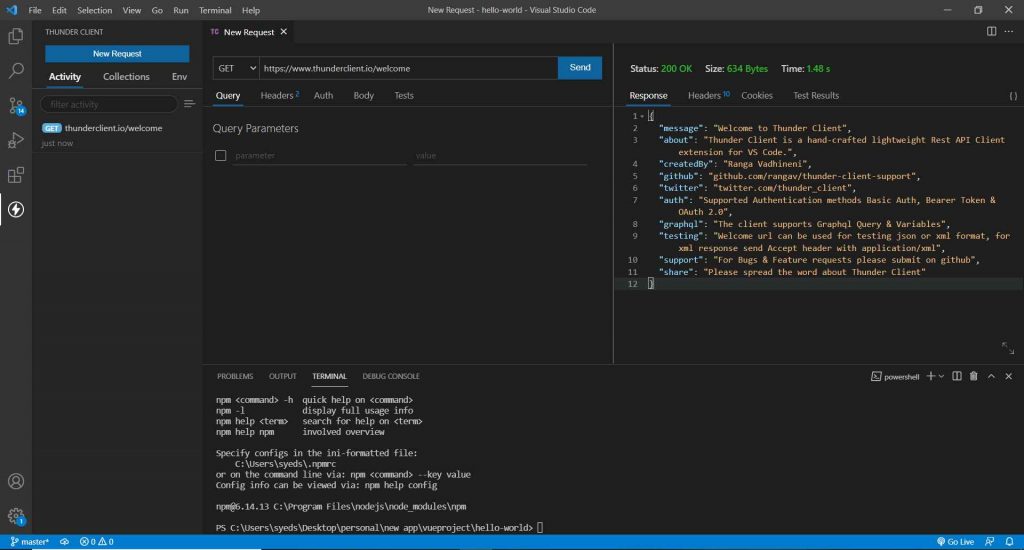Kill the terminal with trash icon
Screen dimensions: 1024x550
pyautogui.click(x=974, y=376)
